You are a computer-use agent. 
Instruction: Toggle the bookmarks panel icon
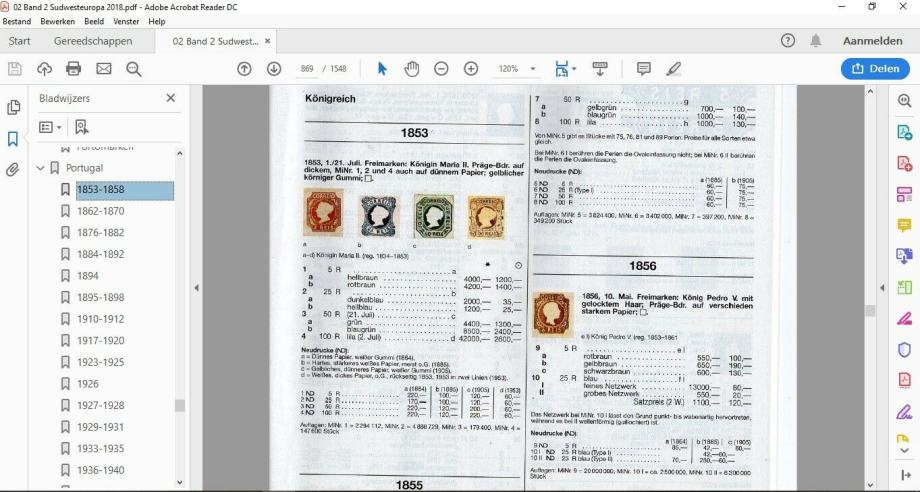point(13,139)
